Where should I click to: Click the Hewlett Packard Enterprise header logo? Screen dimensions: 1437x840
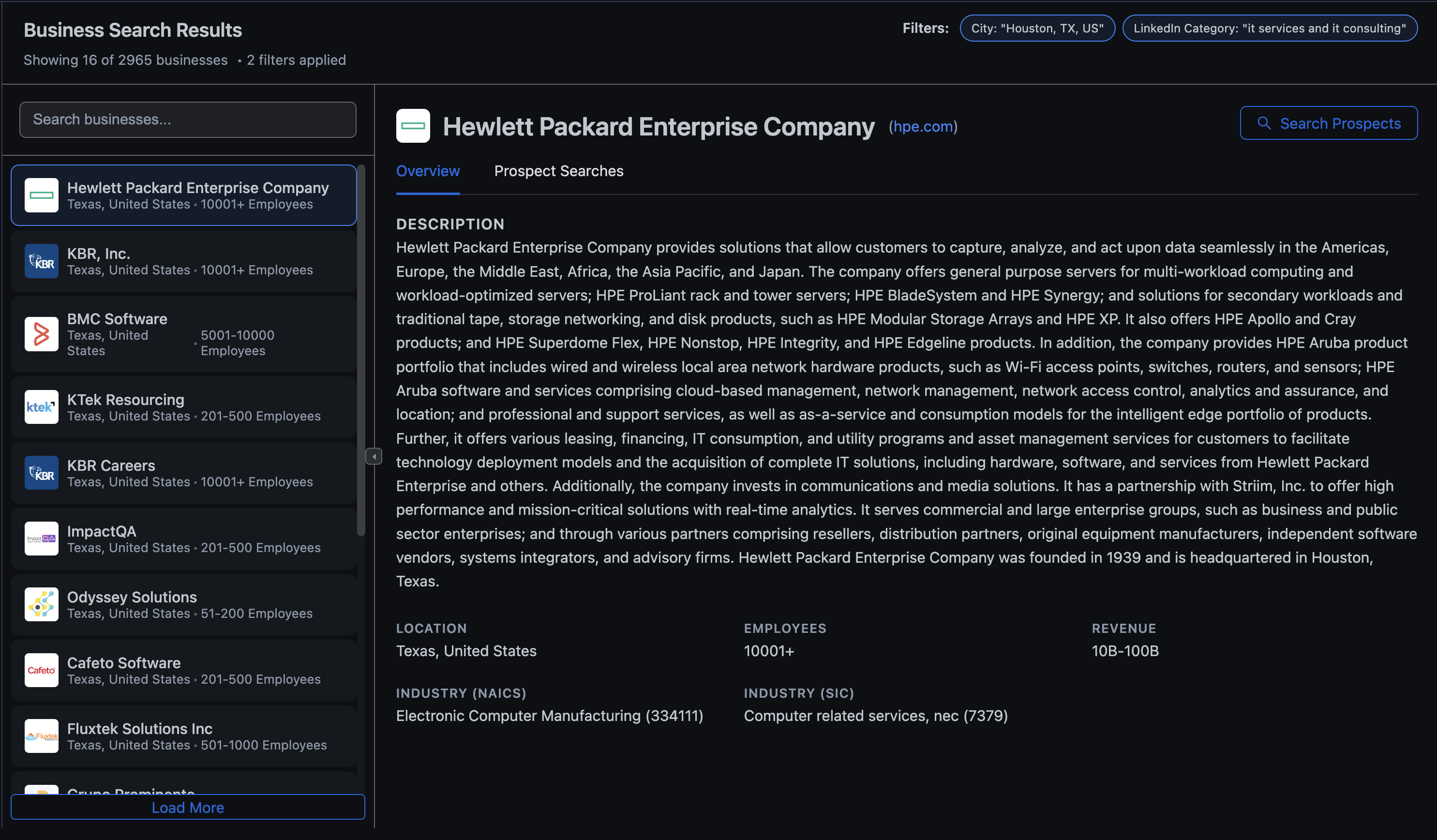pyautogui.click(x=413, y=125)
